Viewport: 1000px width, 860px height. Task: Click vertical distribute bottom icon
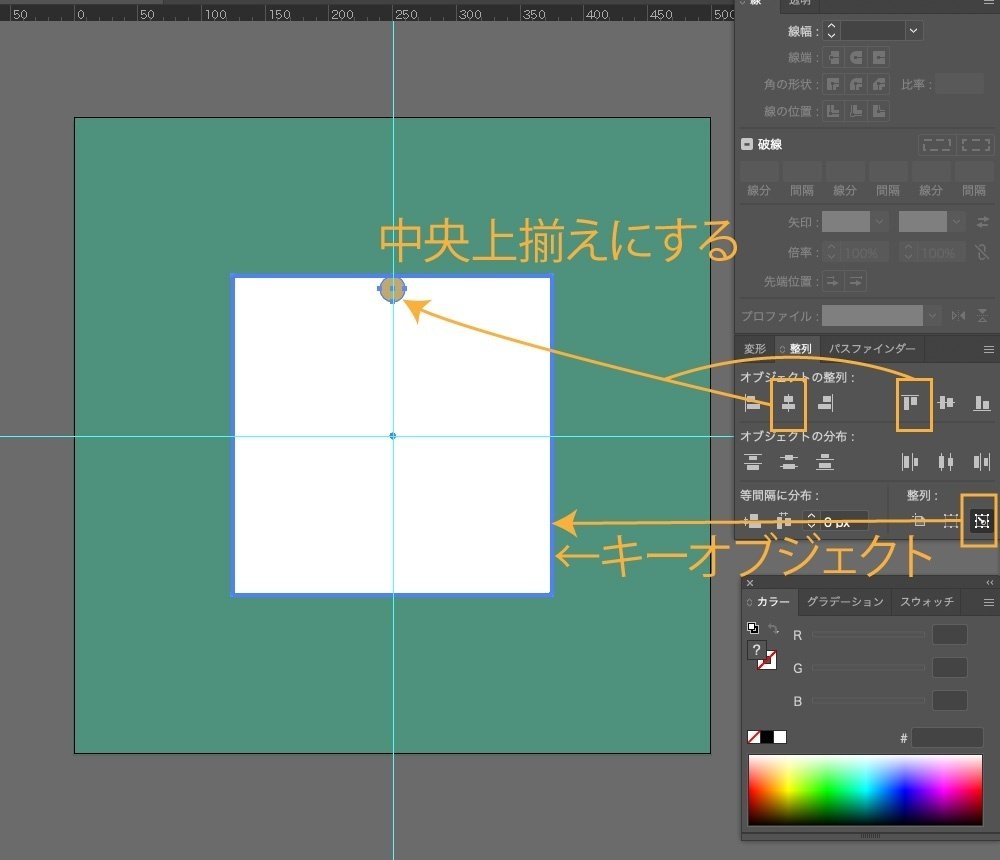[825, 461]
